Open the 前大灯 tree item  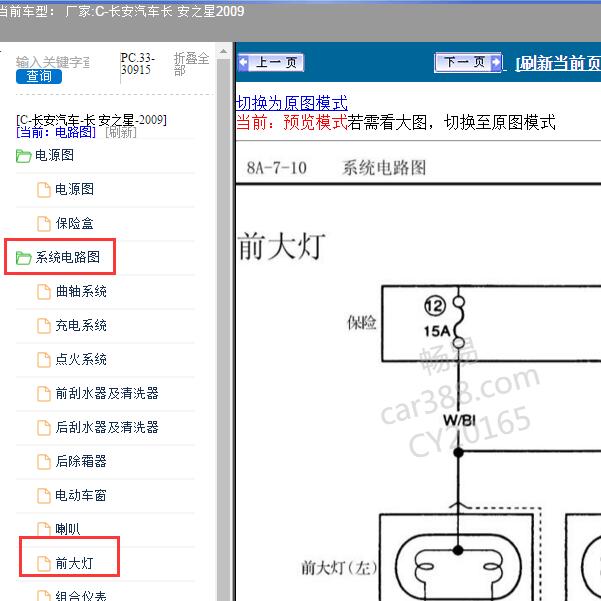(74, 563)
